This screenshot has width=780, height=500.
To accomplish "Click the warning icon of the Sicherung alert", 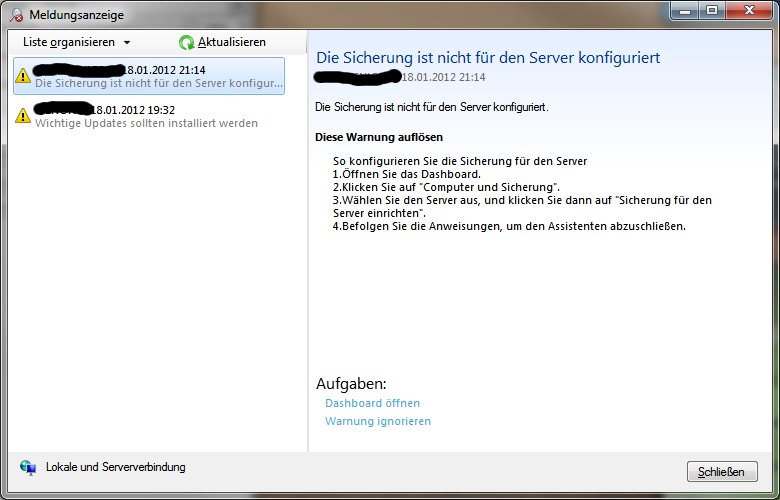I will coord(23,76).
